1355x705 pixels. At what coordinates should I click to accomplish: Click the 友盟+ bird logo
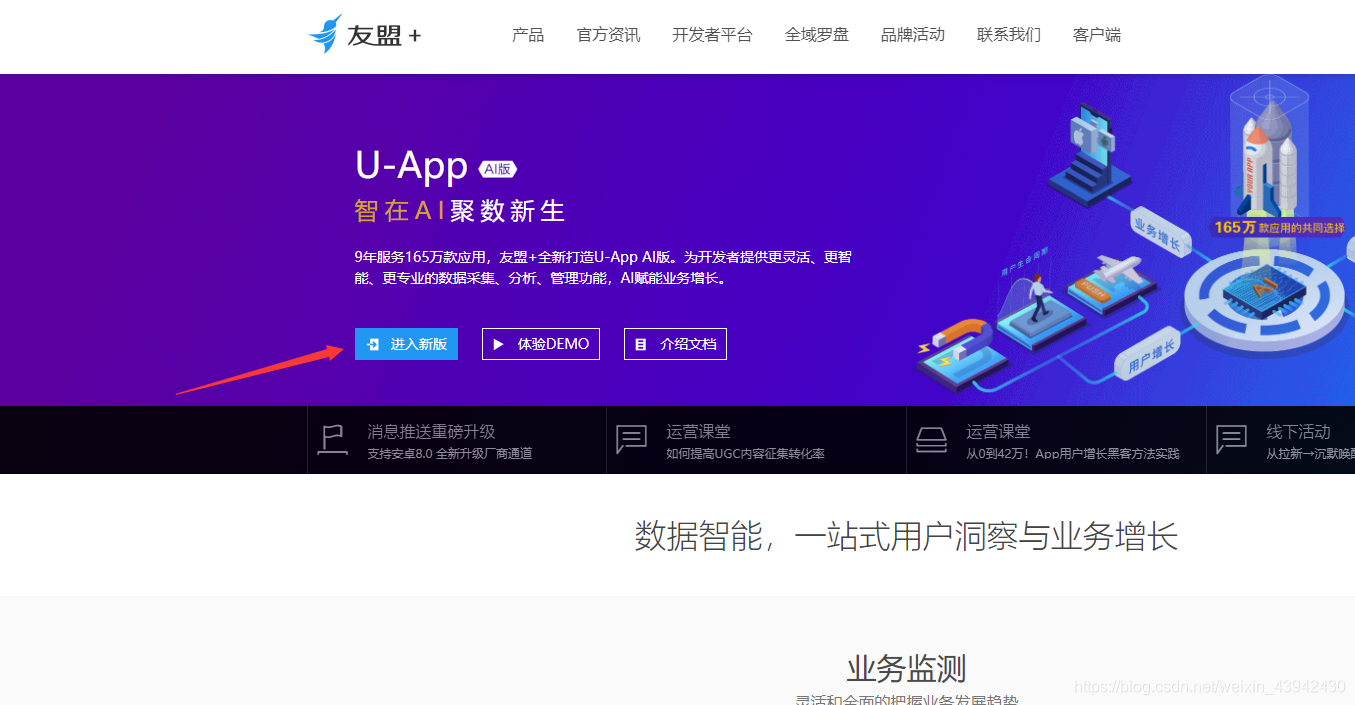(x=365, y=34)
